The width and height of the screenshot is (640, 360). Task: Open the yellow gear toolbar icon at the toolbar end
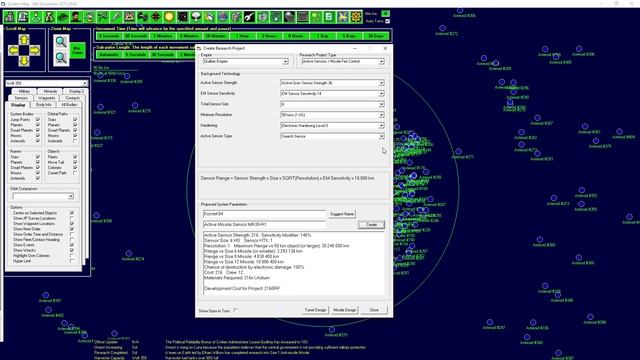(x=356, y=17)
